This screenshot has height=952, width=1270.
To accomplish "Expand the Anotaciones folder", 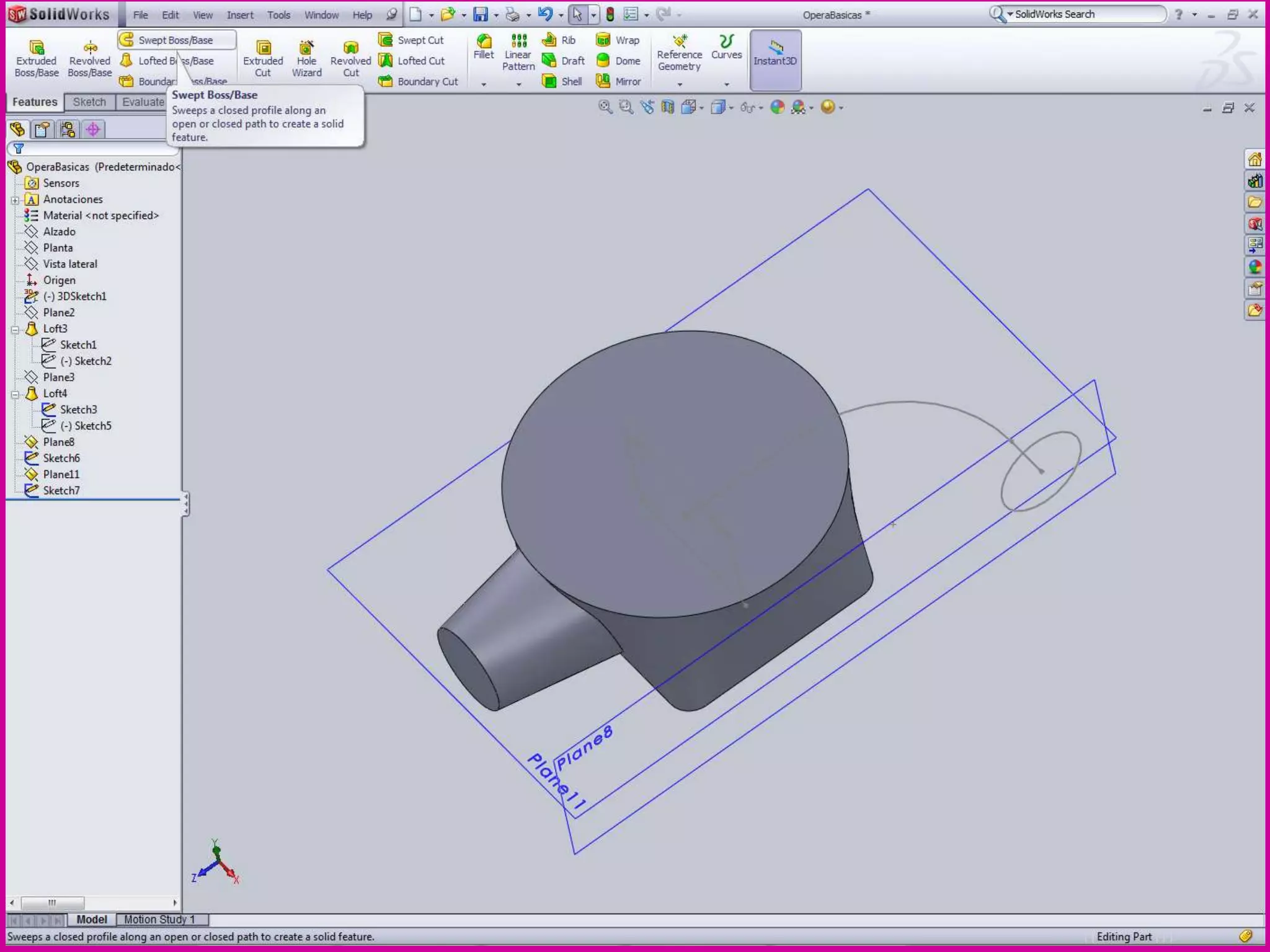I will (x=15, y=200).
